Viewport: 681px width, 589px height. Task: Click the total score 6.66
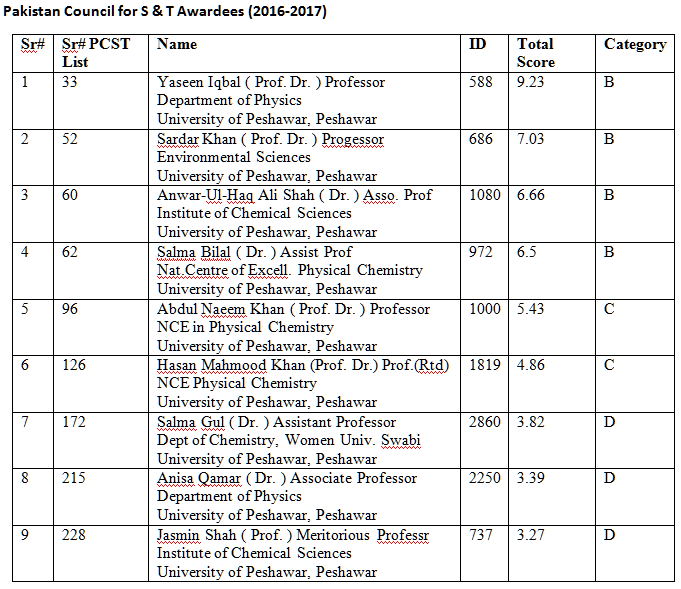coord(530,195)
